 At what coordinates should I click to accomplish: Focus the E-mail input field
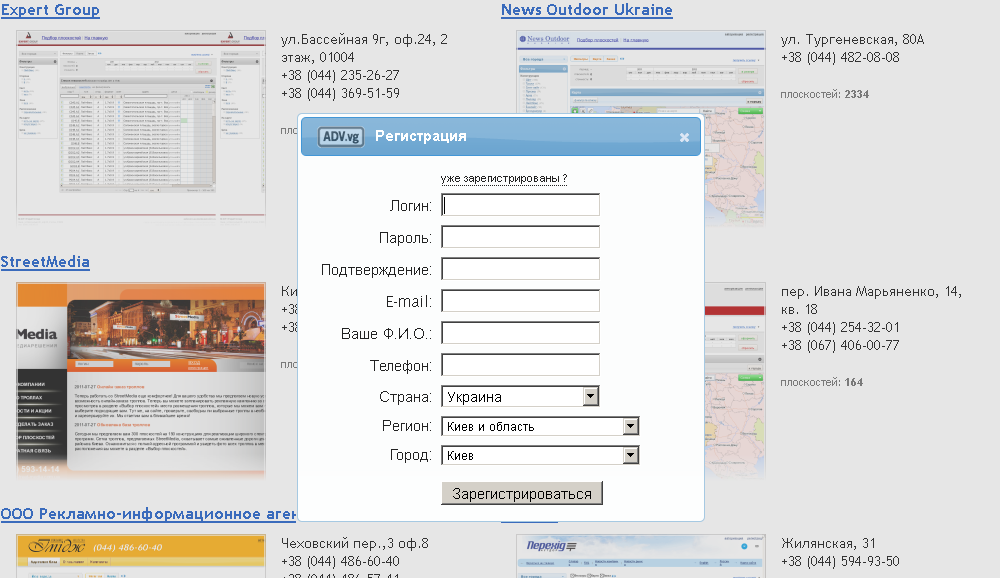pyautogui.click(x=520, y=301)
